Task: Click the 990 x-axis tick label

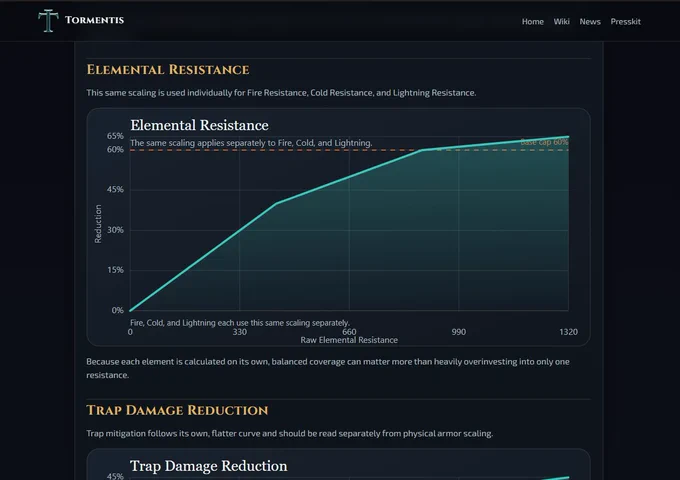Action: 459,332
